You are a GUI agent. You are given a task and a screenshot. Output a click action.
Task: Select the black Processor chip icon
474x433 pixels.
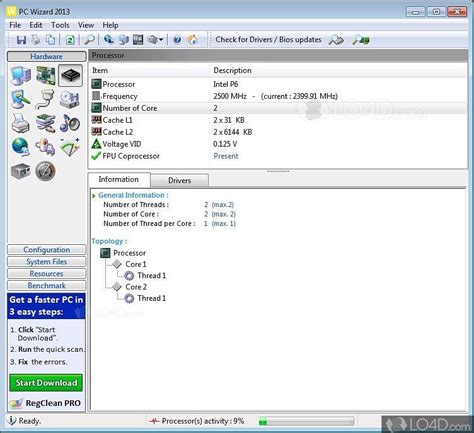[70, 76]
